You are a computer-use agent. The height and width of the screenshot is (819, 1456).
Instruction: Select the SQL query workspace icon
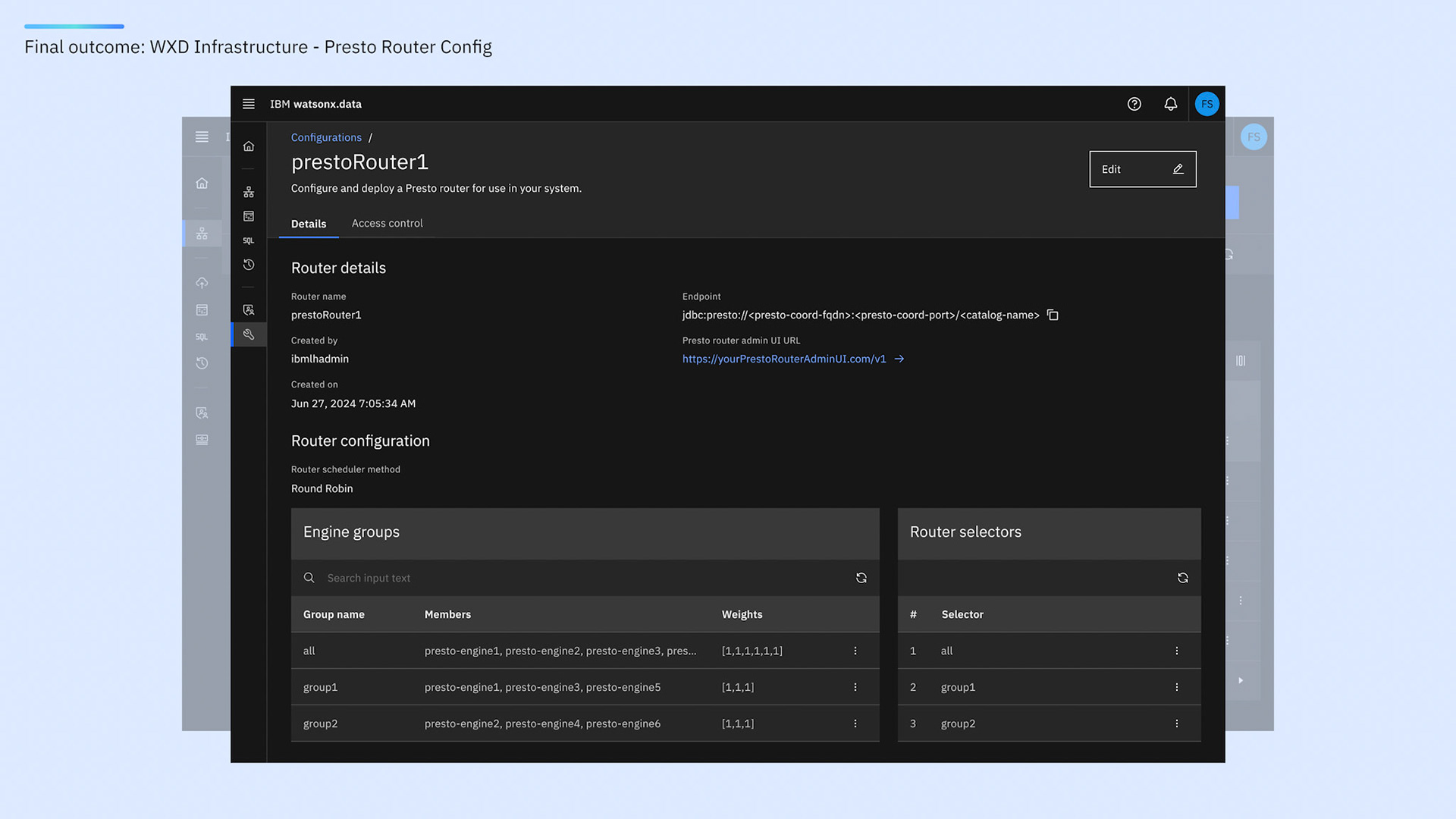tap(248, 240)
